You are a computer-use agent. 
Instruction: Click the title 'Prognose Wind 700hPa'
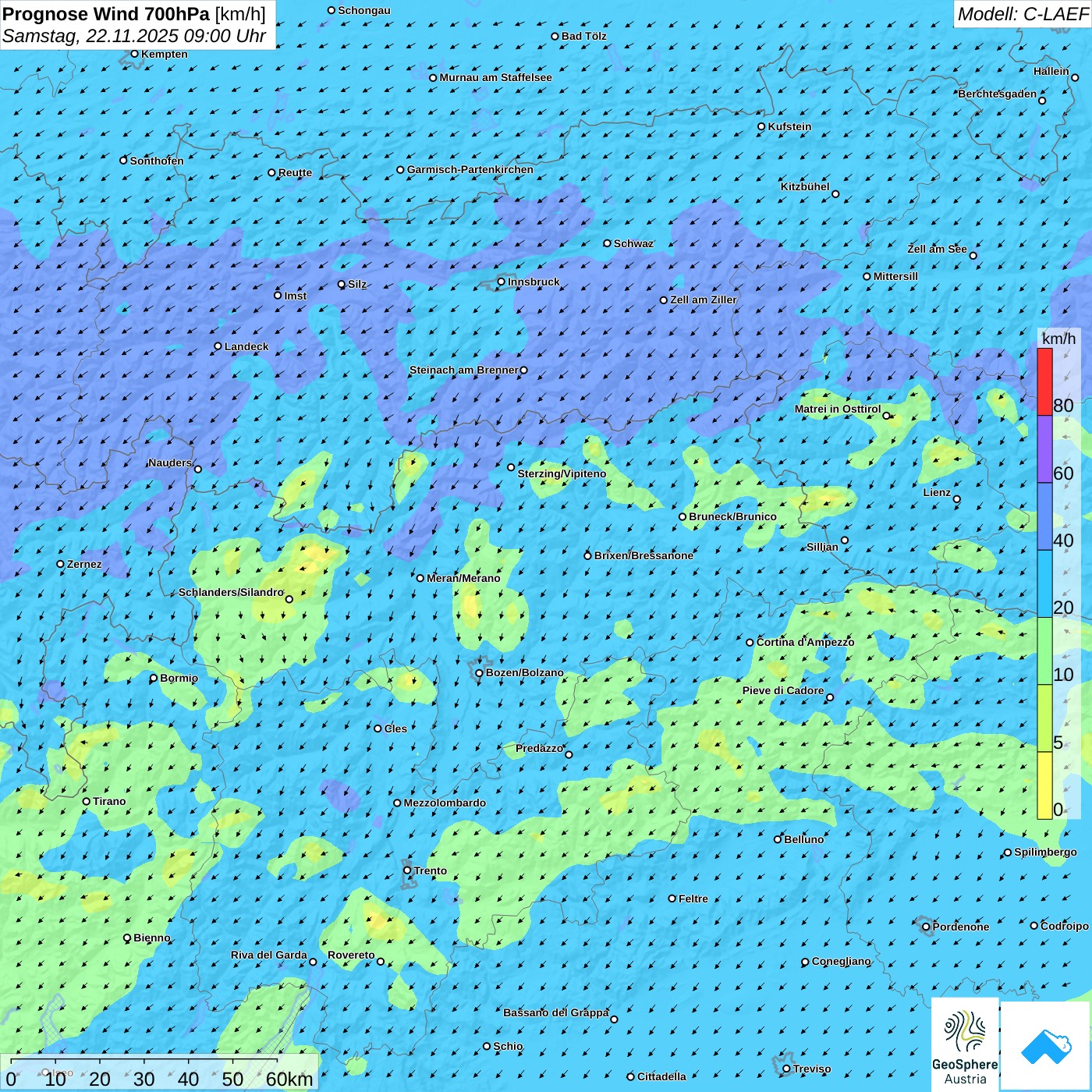[106, 14]
